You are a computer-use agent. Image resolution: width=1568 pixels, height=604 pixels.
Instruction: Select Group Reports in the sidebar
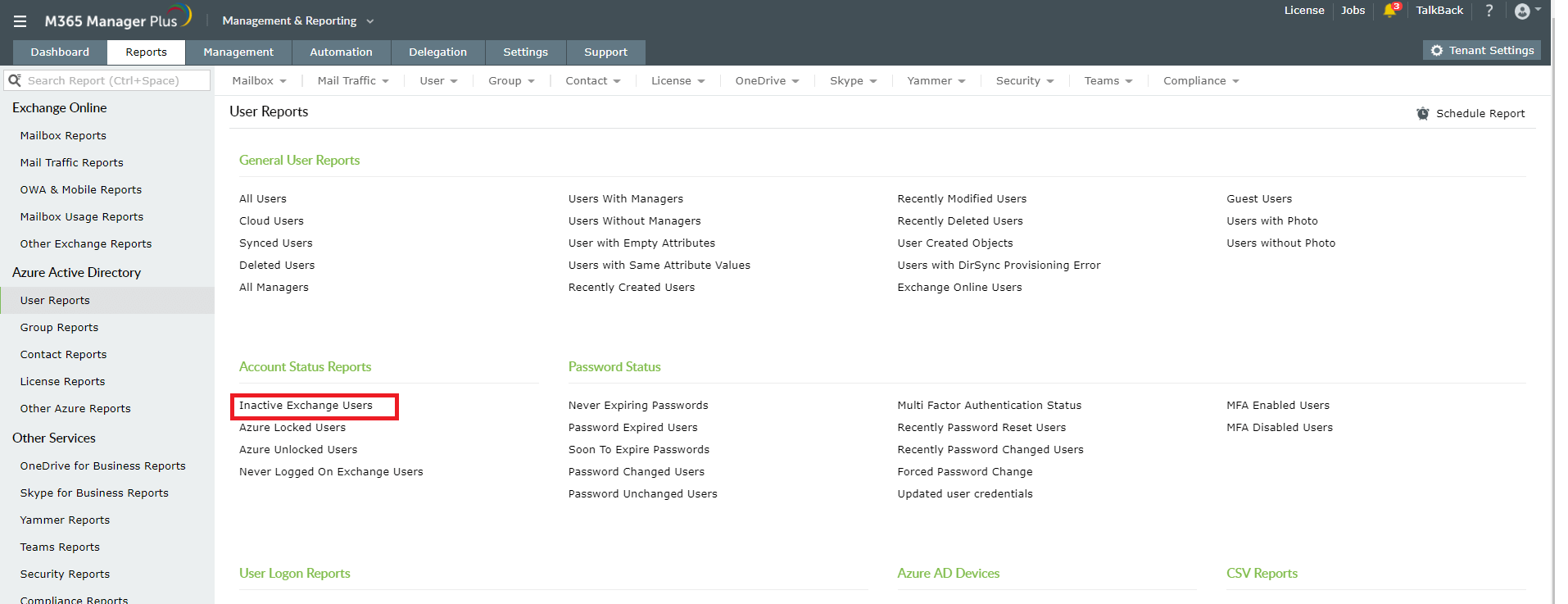tap(59, 327)
